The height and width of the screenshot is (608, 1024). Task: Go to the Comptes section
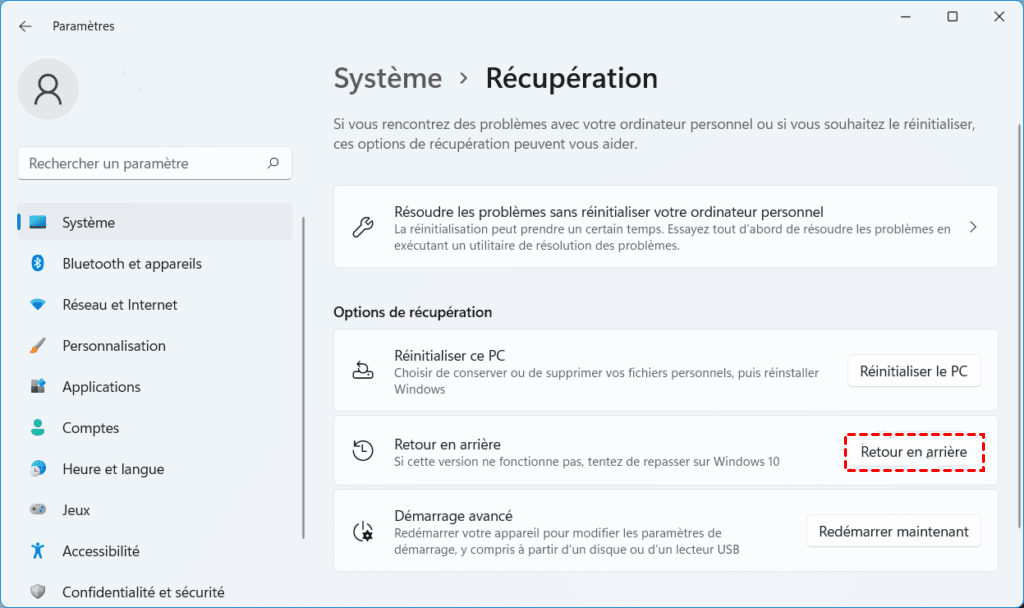point(90,428)
